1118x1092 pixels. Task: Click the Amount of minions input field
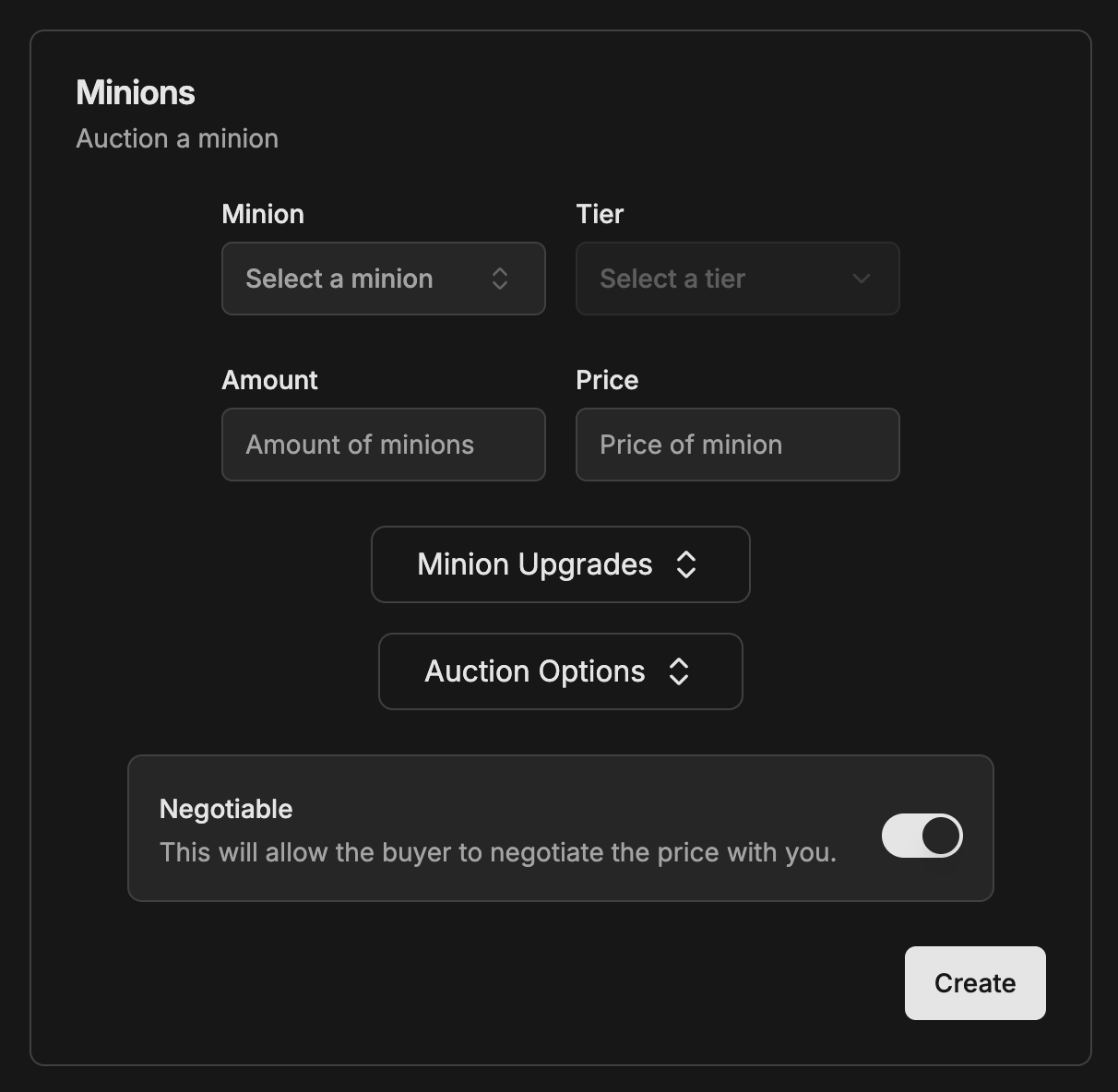[x=383, y=445]
